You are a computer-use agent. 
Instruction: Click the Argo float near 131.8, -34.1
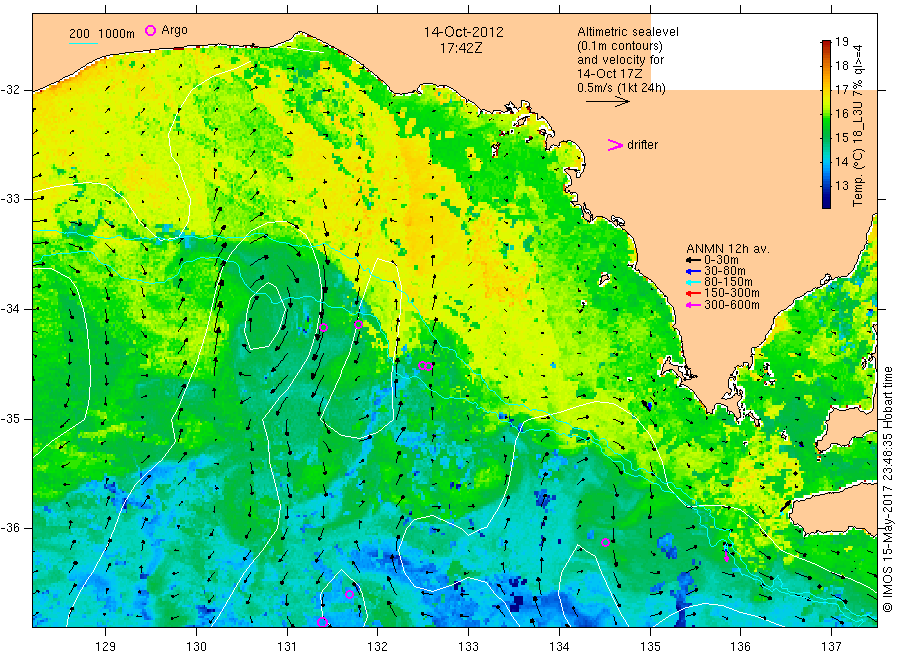tap(359, 324)
